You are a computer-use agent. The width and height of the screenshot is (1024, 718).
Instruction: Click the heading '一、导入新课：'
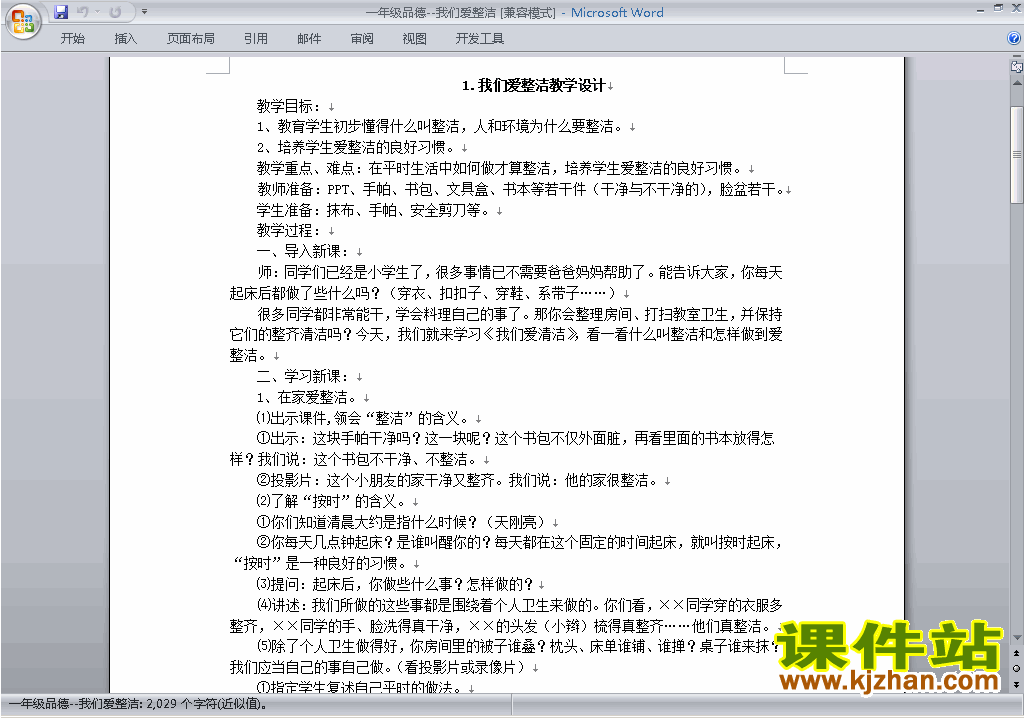303,252
